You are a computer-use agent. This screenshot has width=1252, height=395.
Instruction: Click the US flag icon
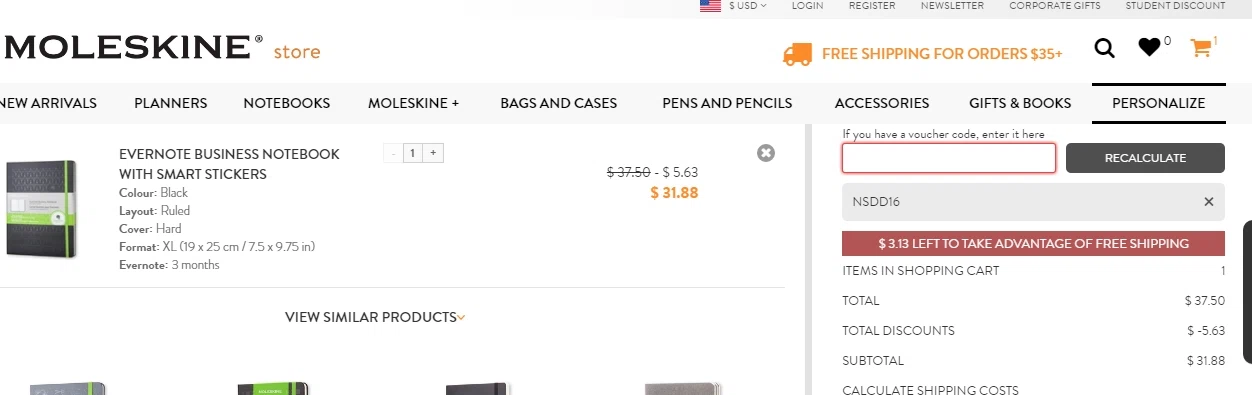[x=710, y=6]
